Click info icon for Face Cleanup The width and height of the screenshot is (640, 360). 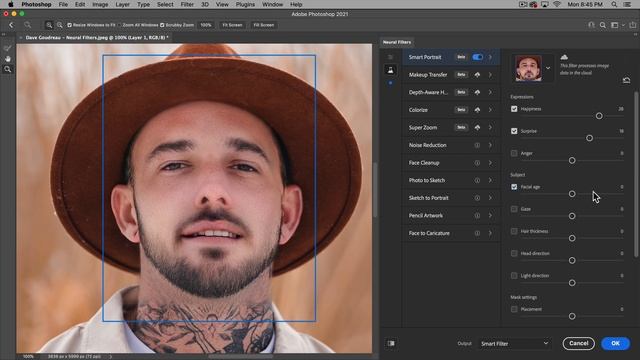[x=477, y=163]
